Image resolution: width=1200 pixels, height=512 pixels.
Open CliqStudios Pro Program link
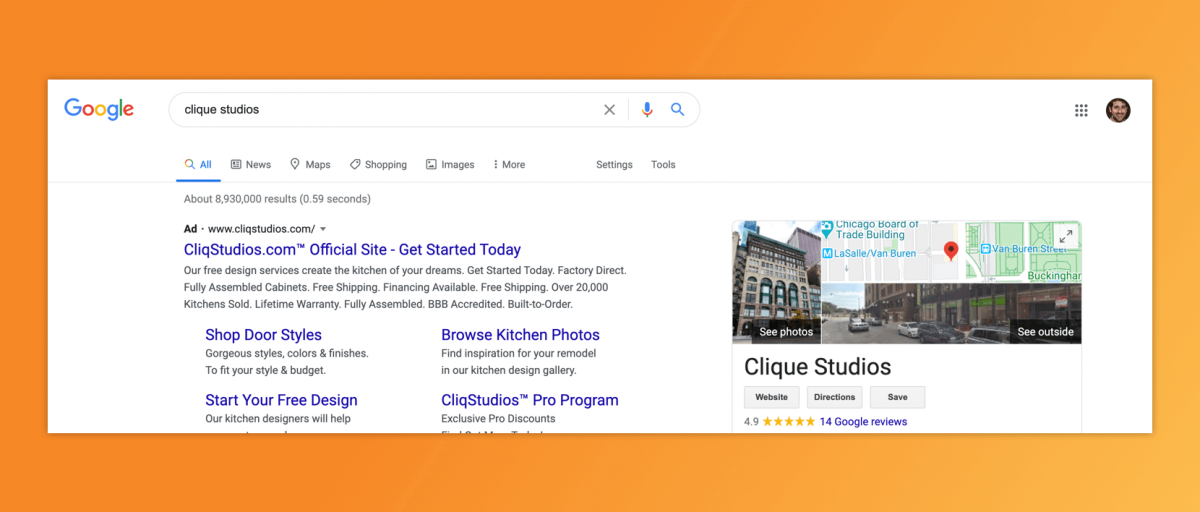click(530, 400)
